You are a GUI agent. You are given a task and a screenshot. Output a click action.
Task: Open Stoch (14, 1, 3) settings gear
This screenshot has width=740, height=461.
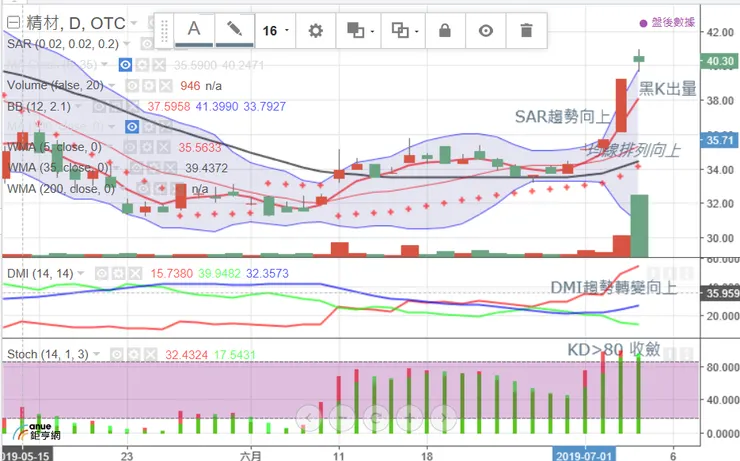[x=134, y=354]
